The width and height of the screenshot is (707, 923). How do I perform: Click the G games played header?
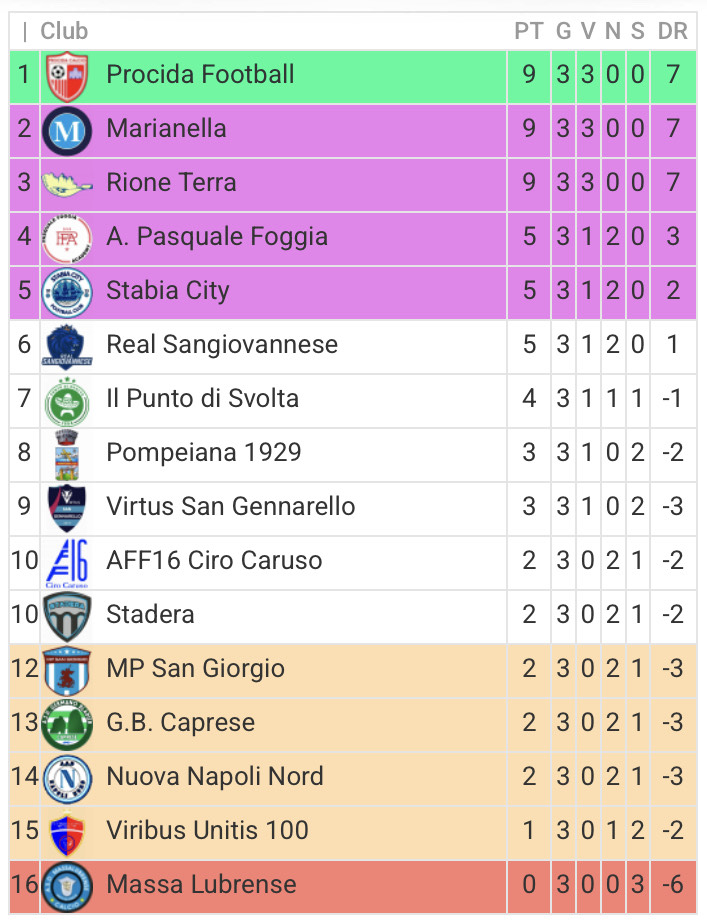(x=564, y=32)
